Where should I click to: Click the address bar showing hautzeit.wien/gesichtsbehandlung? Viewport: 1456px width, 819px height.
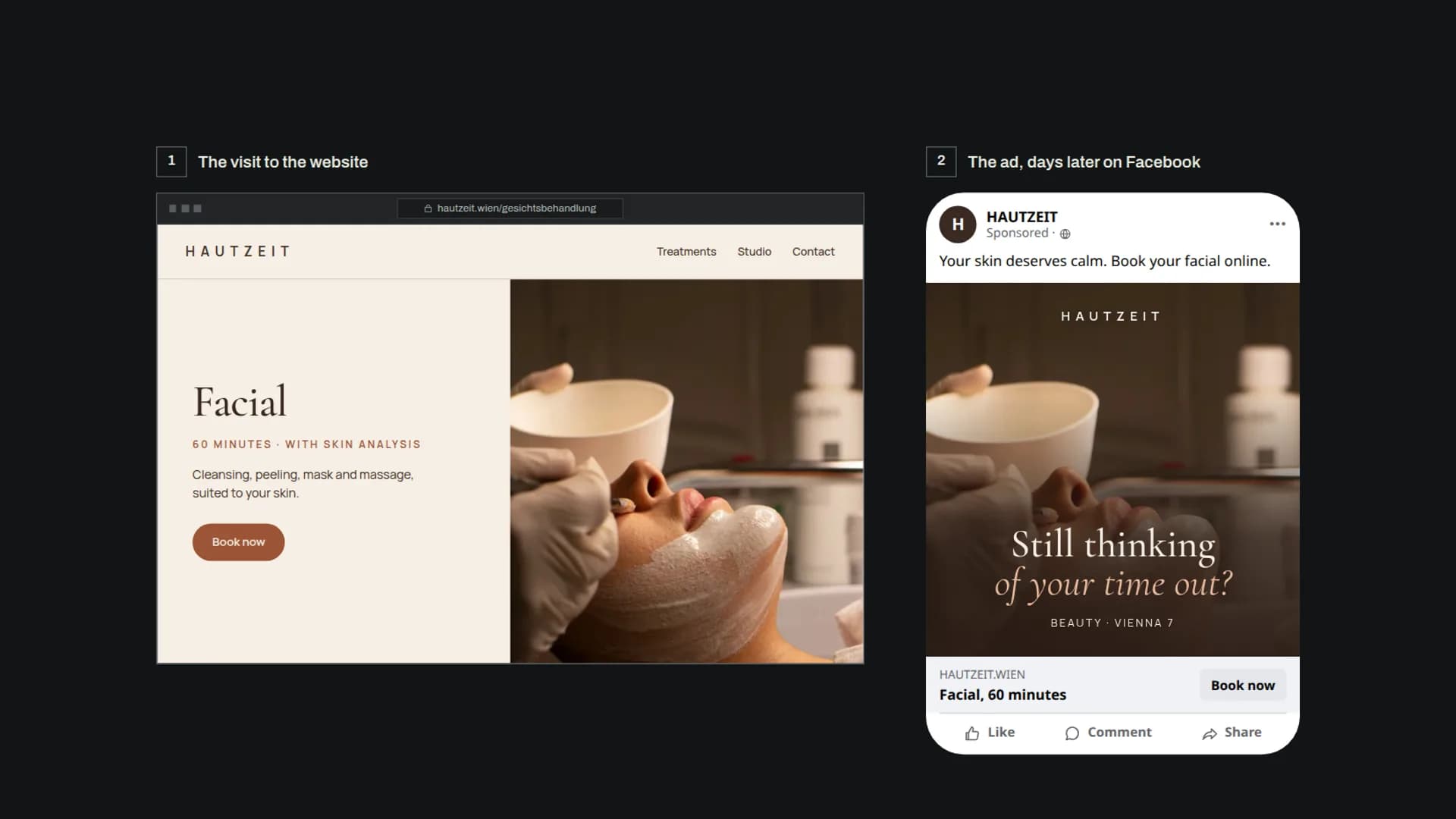pos(510,209)
